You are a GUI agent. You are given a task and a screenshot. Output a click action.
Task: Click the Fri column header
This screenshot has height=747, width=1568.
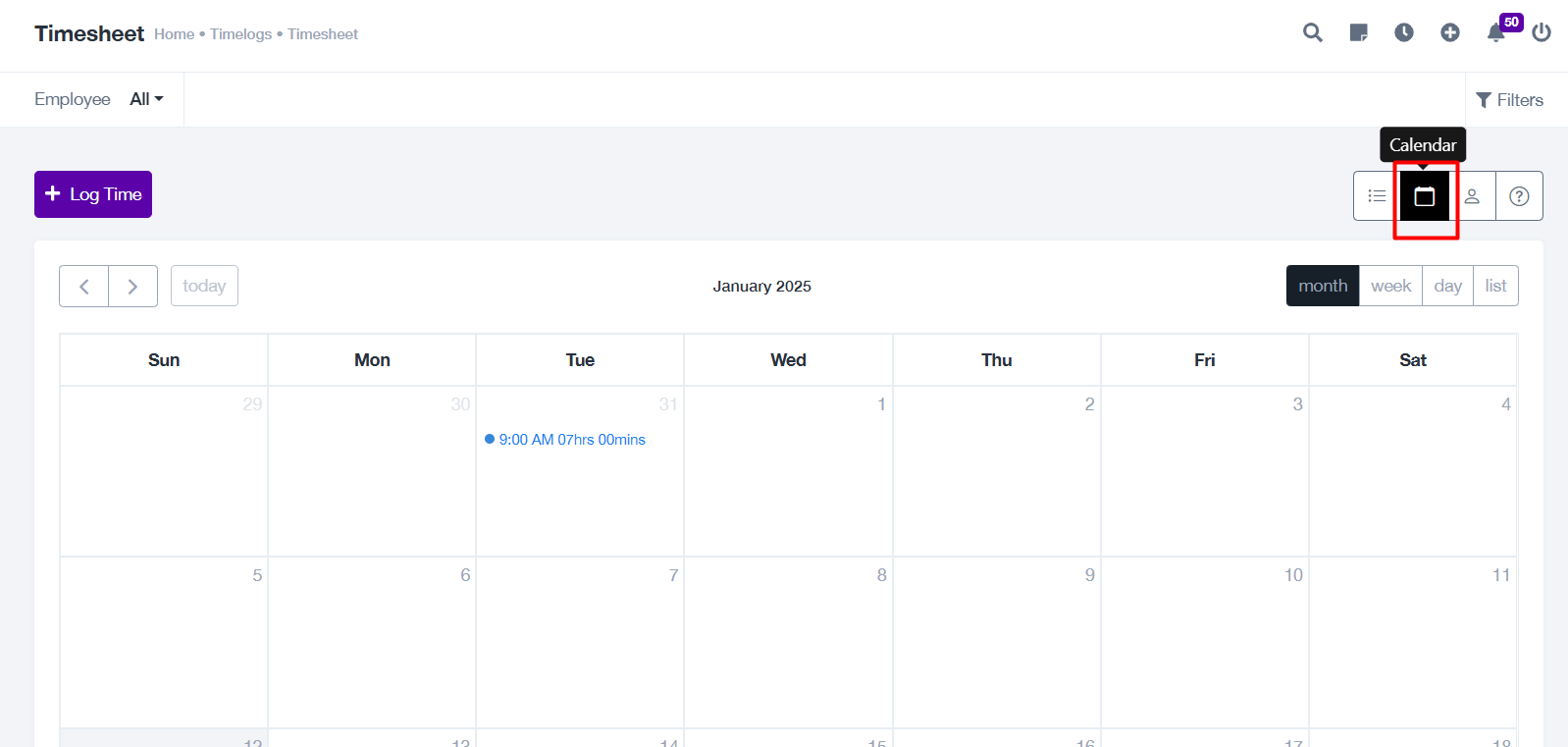(x=1204, y=360)
